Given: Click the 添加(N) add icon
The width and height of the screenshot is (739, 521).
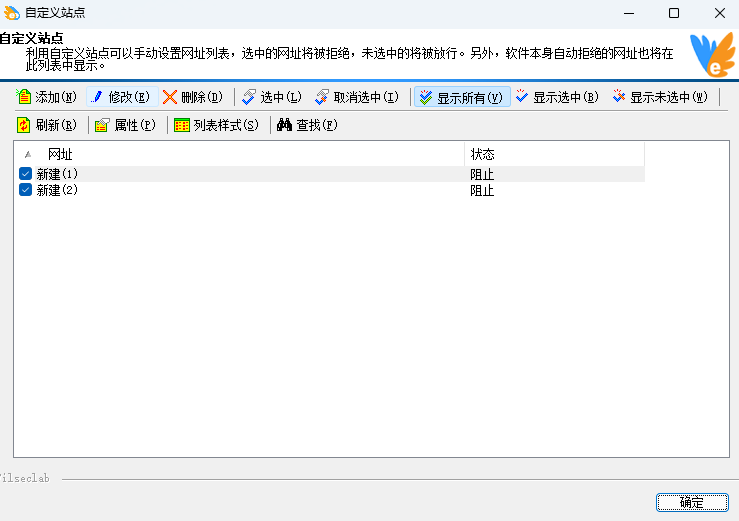Looking at the screenshot, I should click(24, 97).
